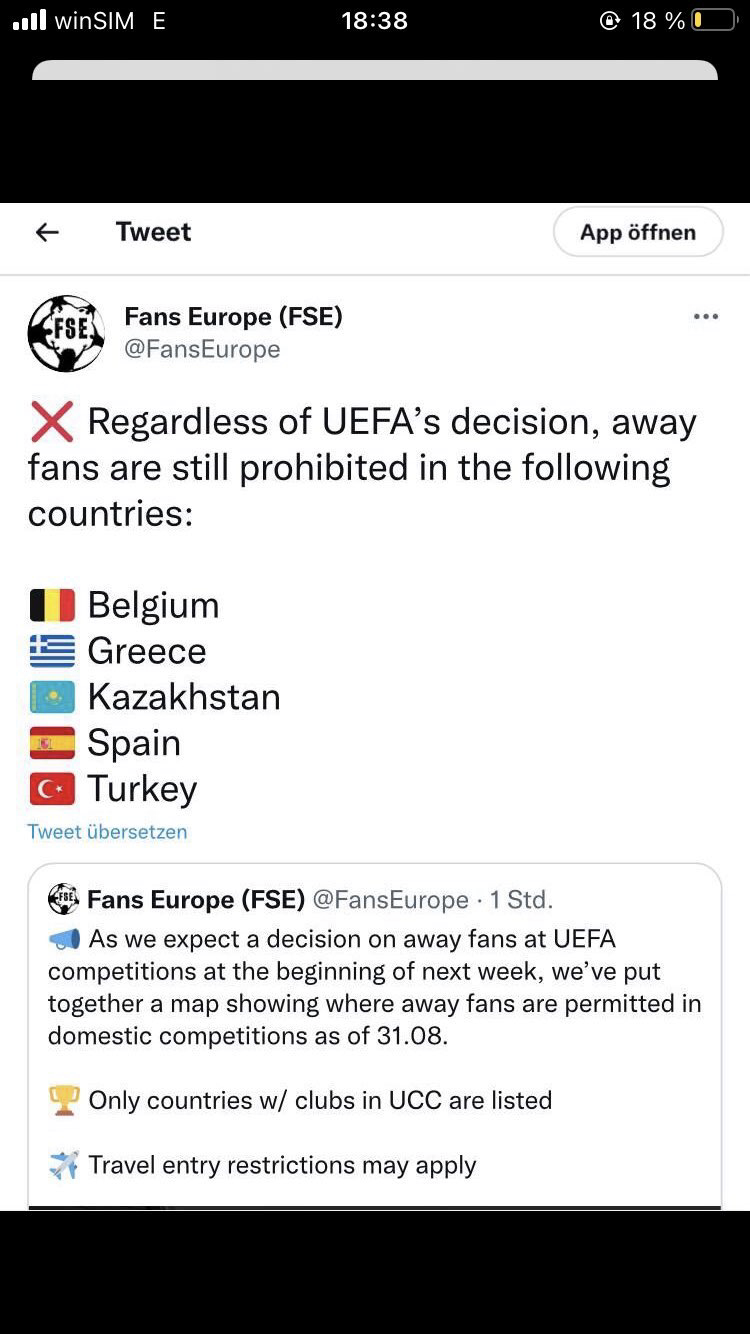Tap the trophy emoji in quoted tweet
Image resolution: width=750 pixels, height=1334 pixels.
click(64, 1100)
